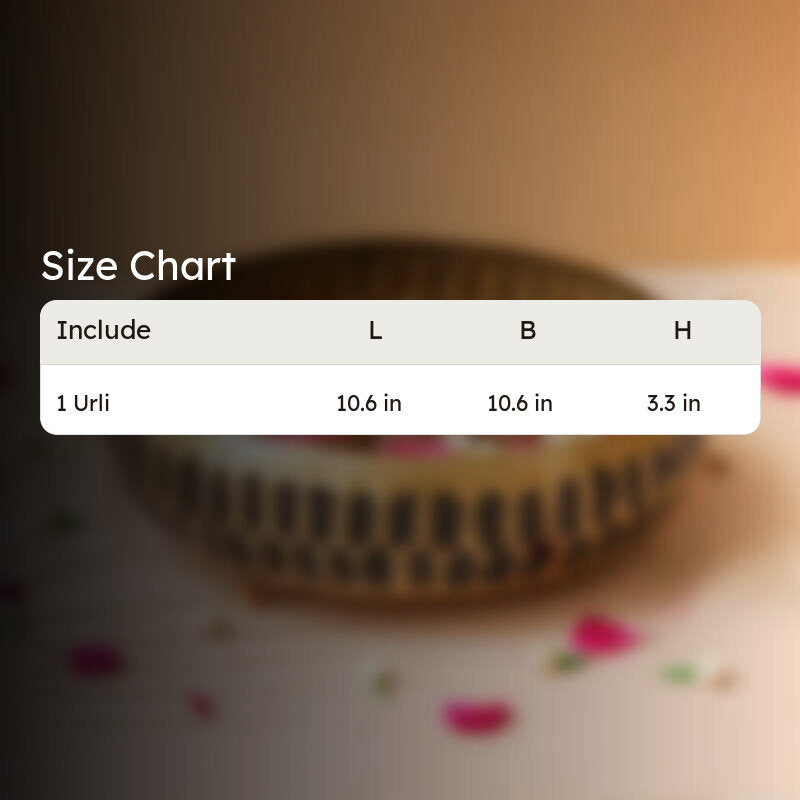Select the Include column header
The width and height of the screenshot is (800, 800).
click(104, 330)
